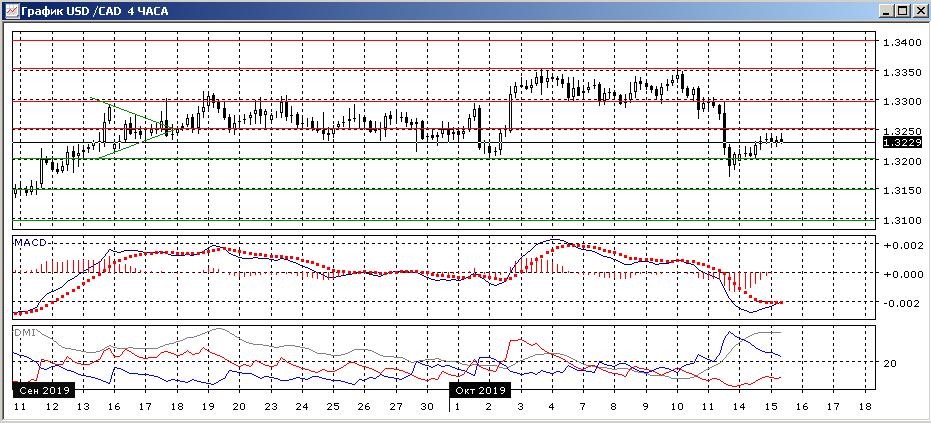The height and width of the screenshot is (423, 931).
Task: Close the USD/CAD chart window
Action: coord(919,10)
